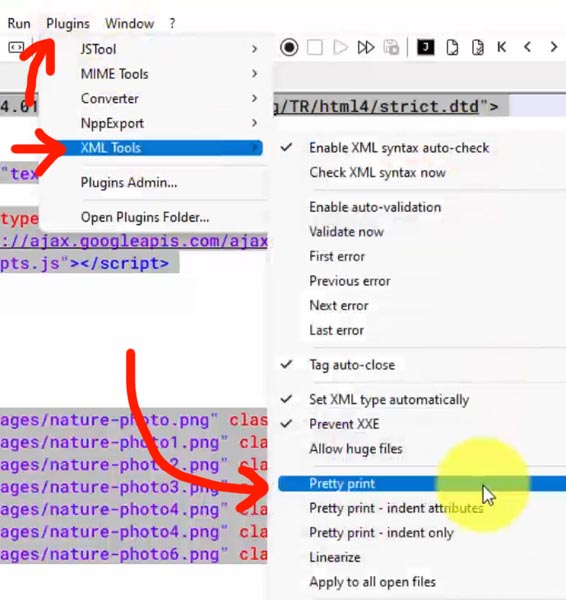Select Next error

pyautogui.click(x=339, y=305)
